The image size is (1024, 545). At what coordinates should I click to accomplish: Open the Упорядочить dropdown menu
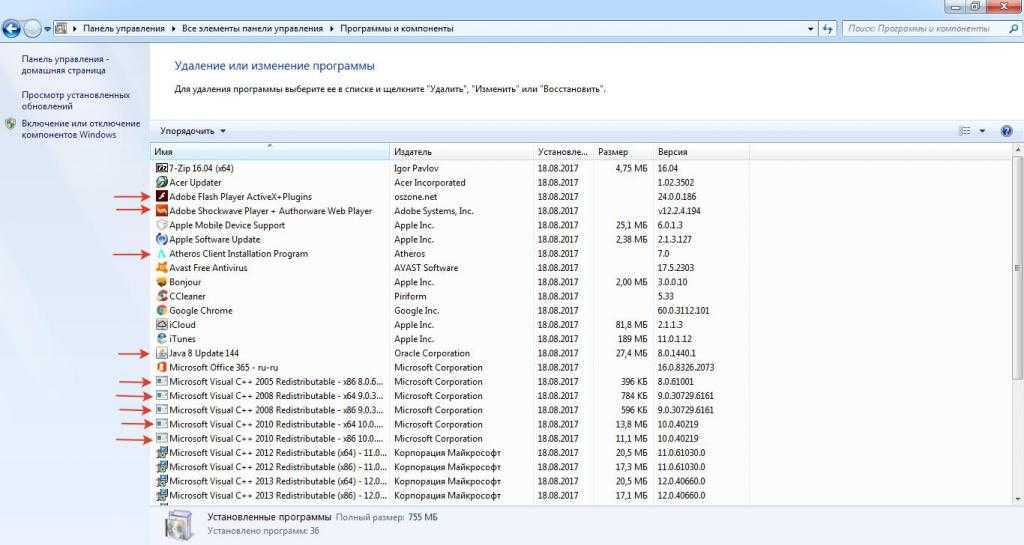click(193, 131)
